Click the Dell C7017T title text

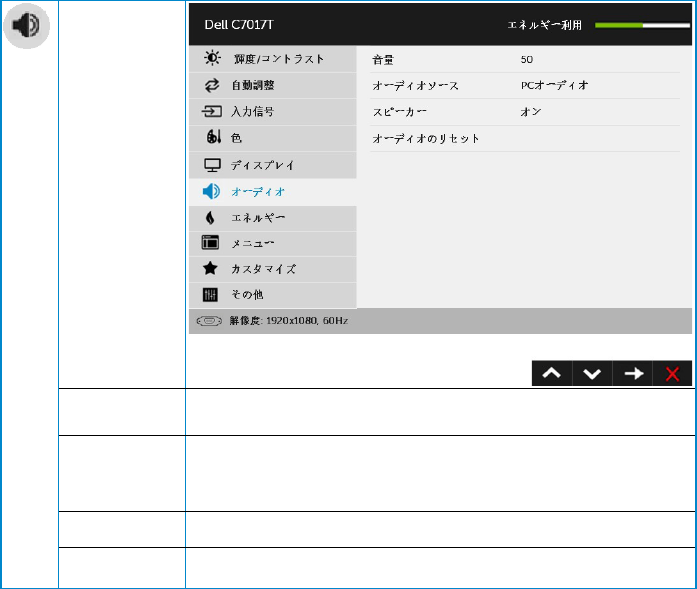[239, 25]
